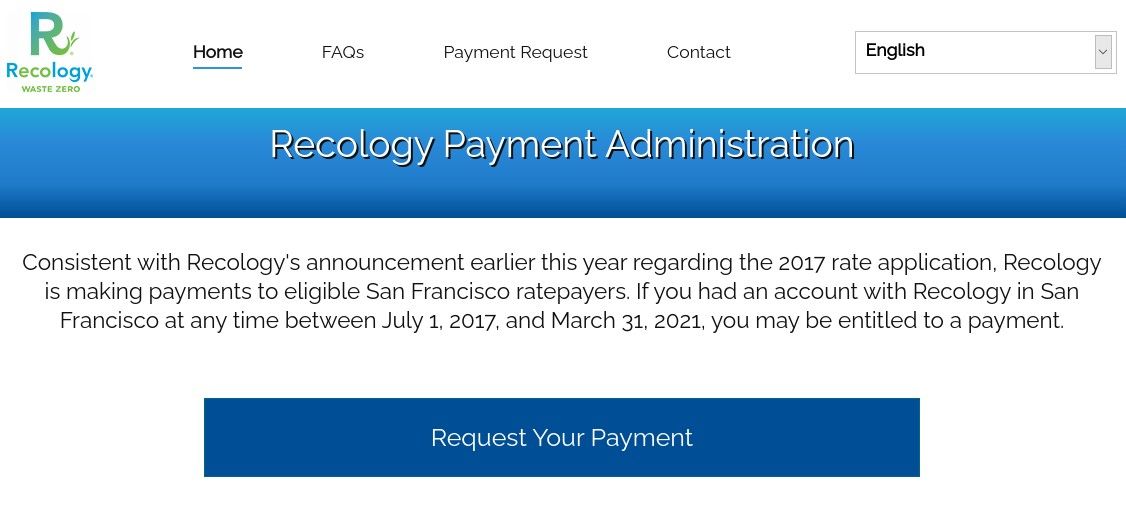Open the Contact page
This screenshot has width=1126, height=507.
click(x=698, y=52)
